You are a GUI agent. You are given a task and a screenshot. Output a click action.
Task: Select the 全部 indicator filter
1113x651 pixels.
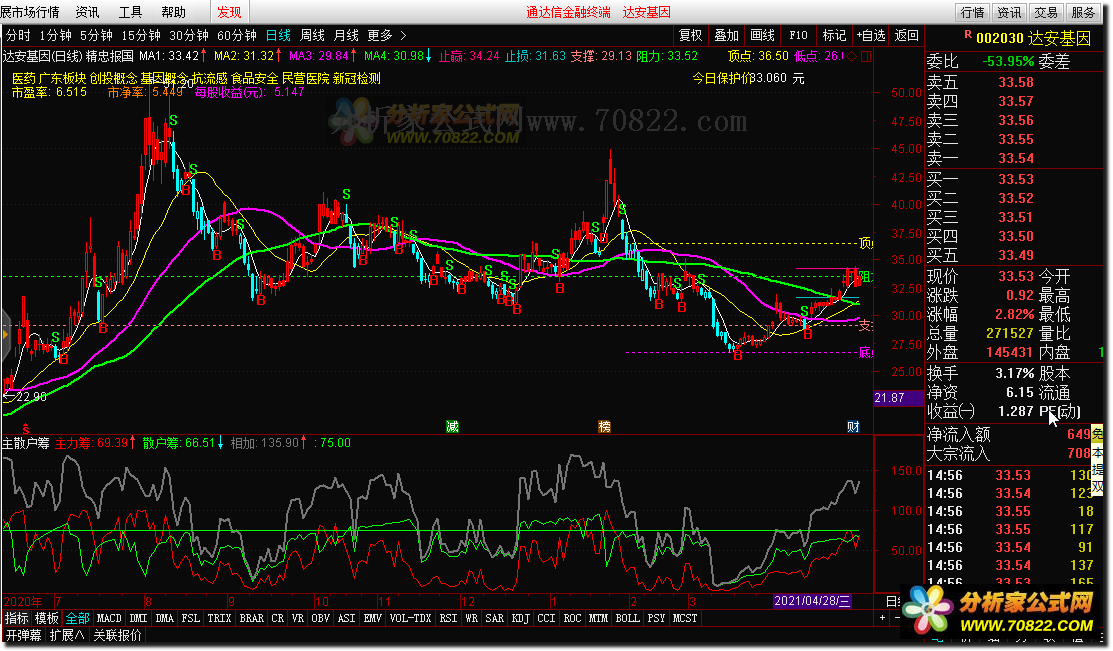77,618
